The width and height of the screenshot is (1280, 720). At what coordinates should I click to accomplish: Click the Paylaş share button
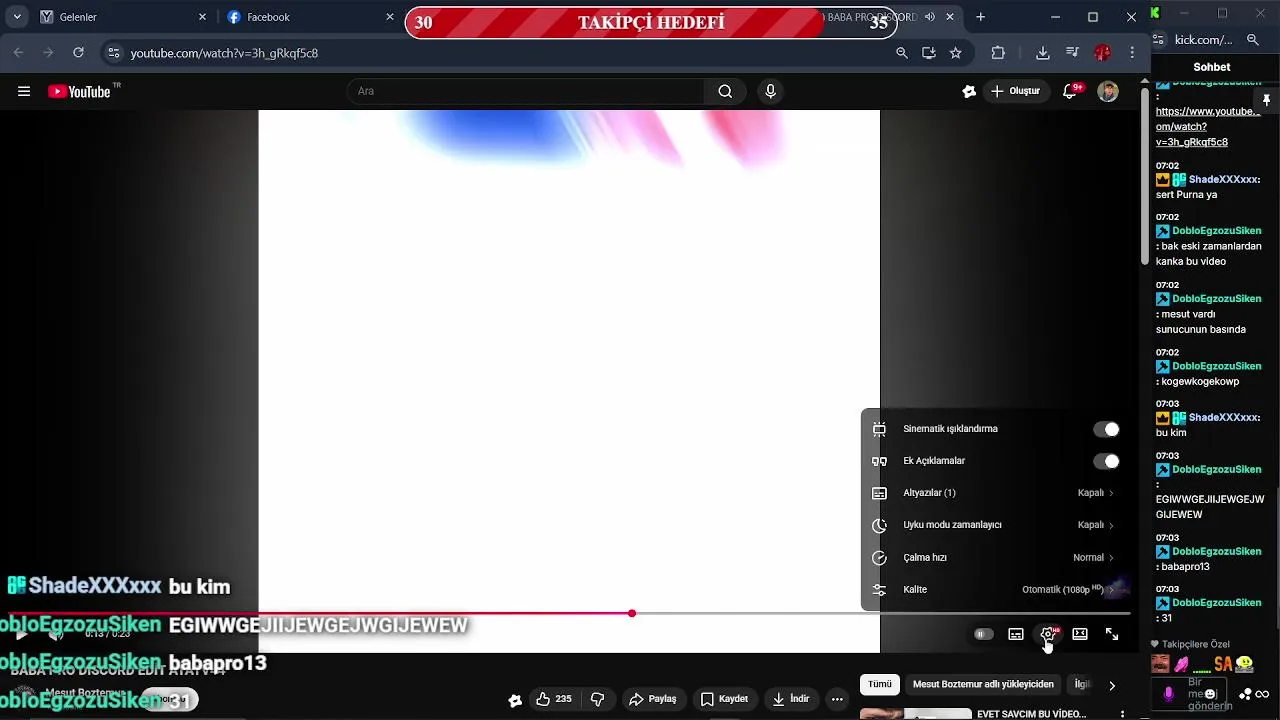coord(651,699)
